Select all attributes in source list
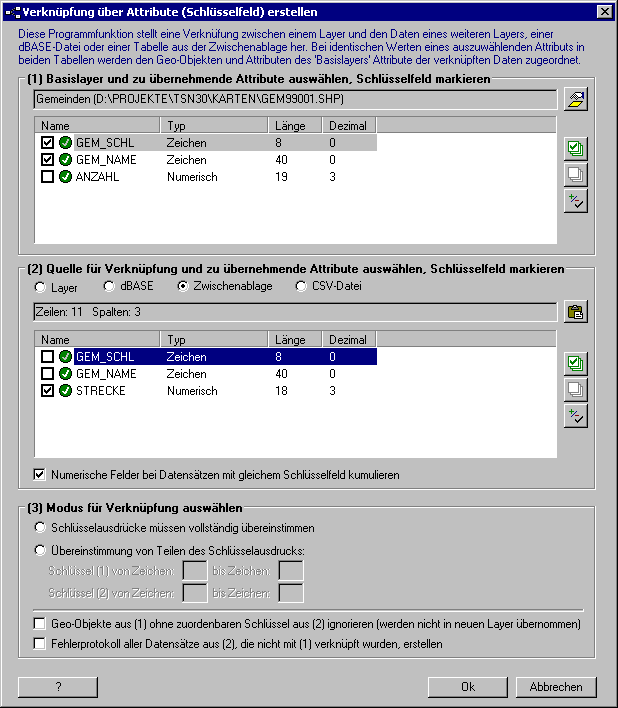 (x=576, y=363)
